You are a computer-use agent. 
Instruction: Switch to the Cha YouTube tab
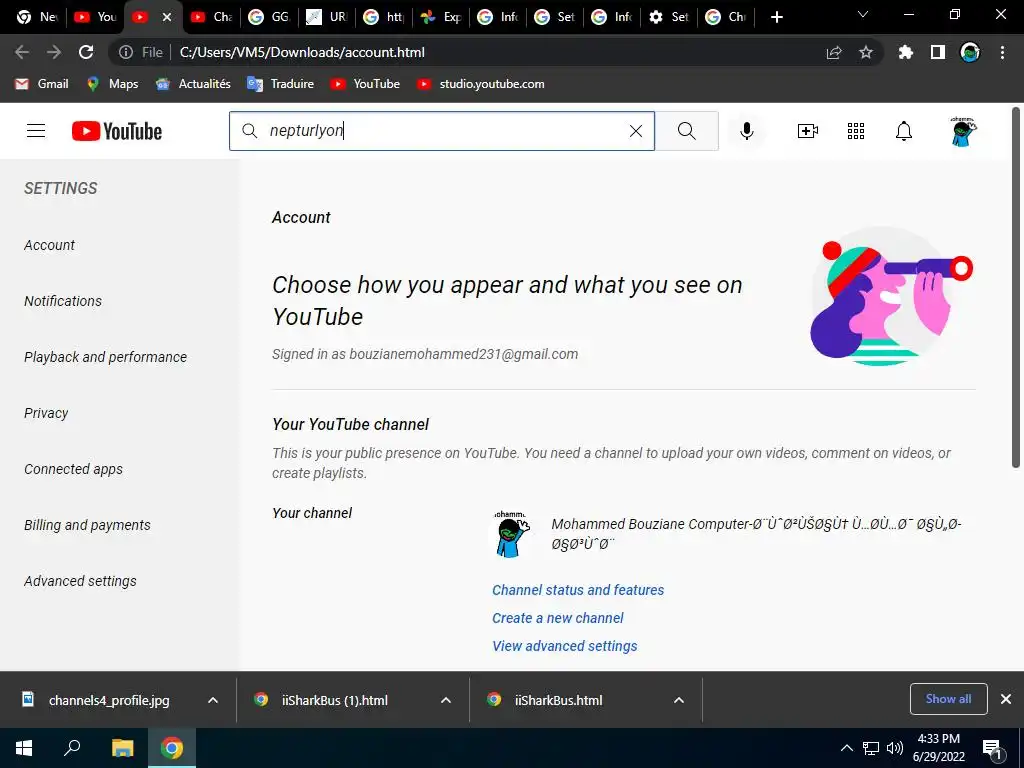212,17
